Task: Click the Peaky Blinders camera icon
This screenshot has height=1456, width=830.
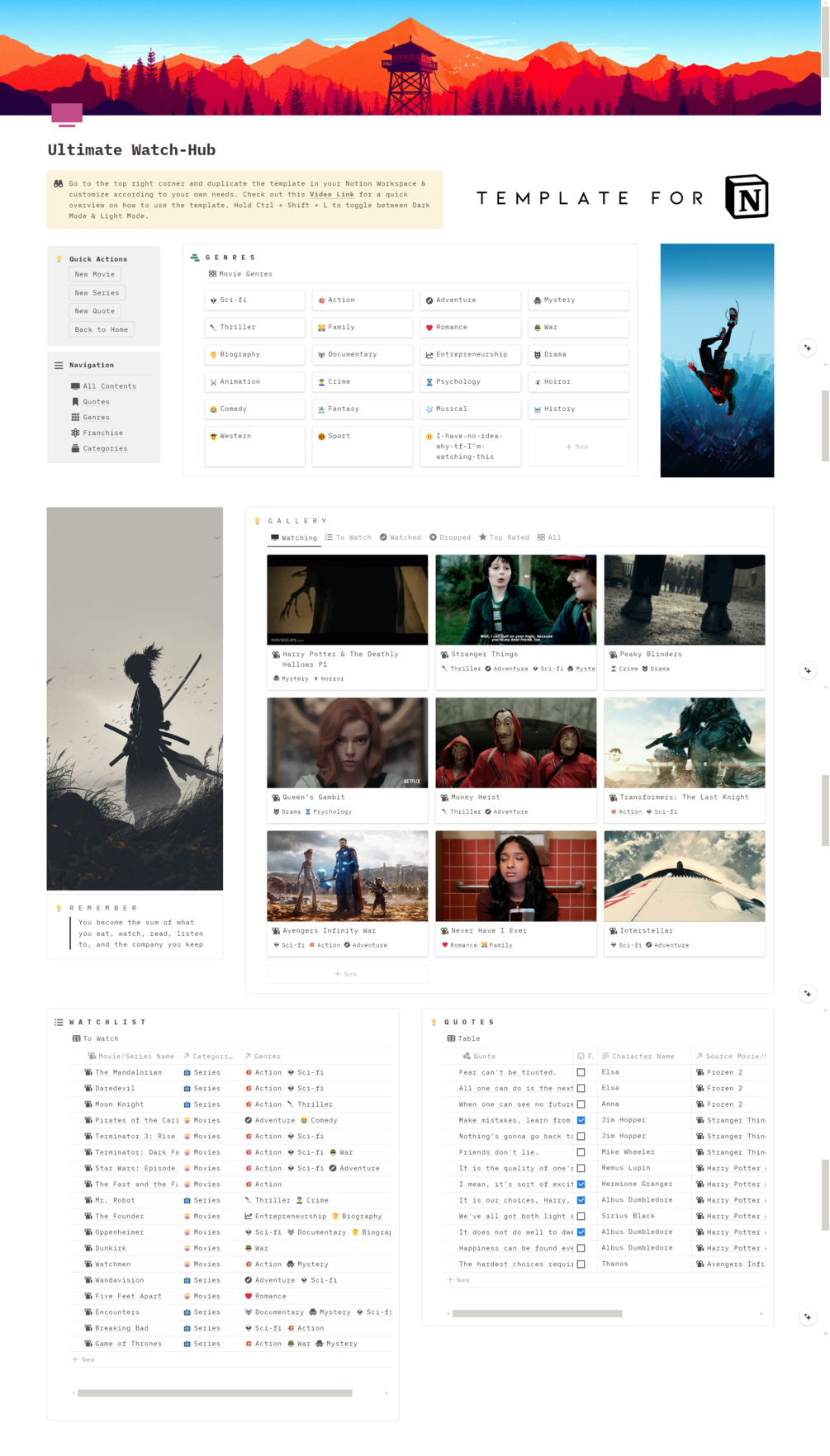Action: click(614, 655)
